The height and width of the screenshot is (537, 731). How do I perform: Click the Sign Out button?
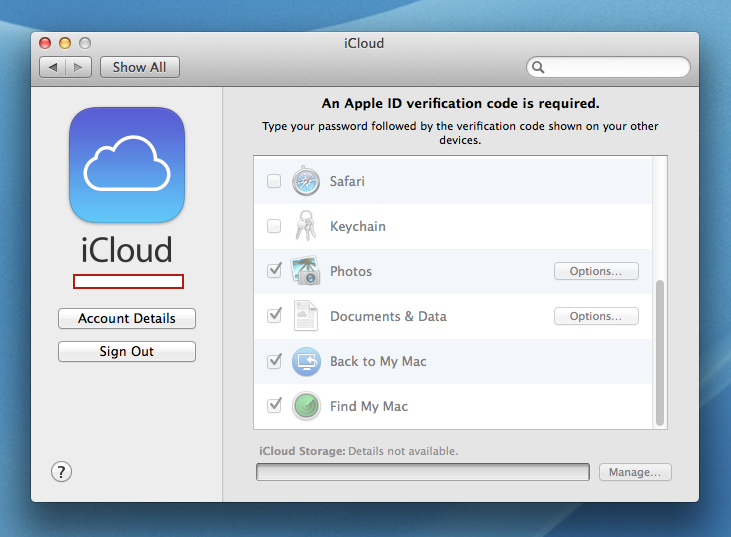click(x=127, y=351)
